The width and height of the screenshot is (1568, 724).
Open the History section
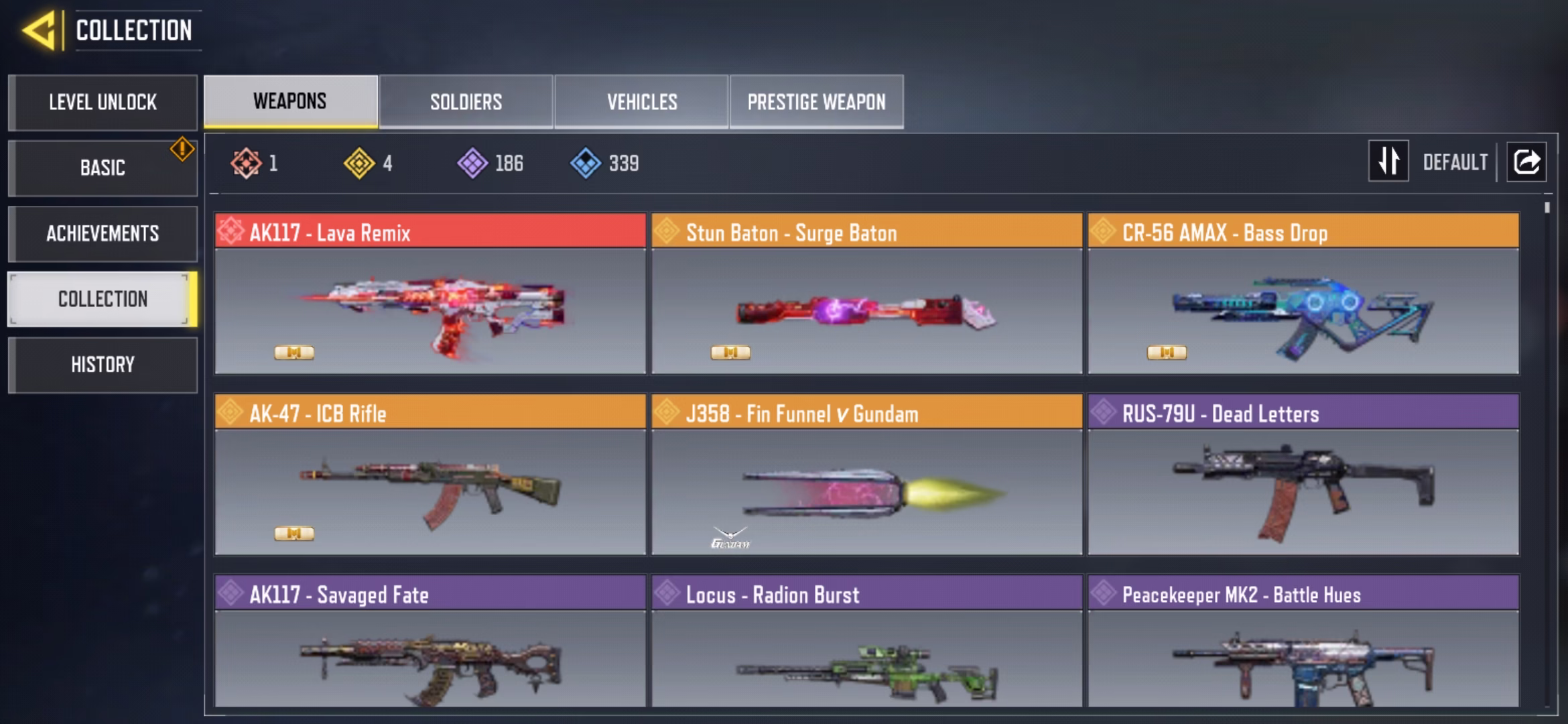(103, 365)
